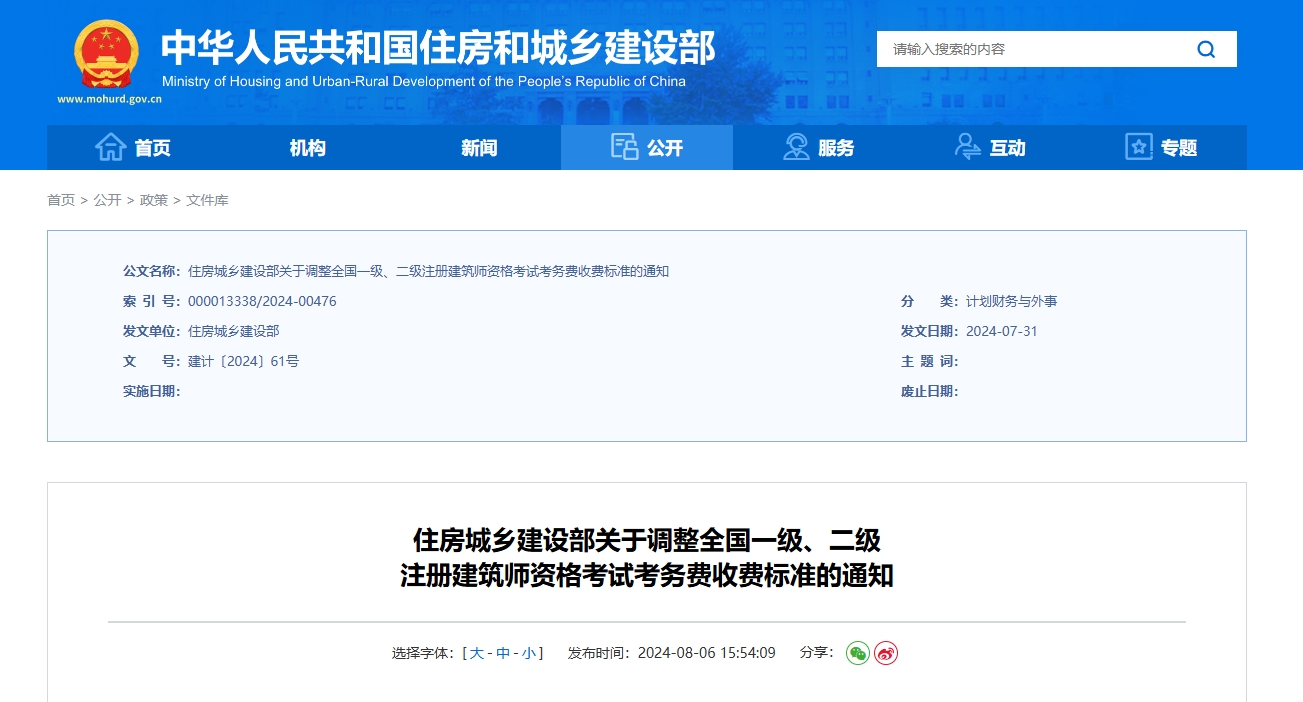Viewport: 1303px width, 702px height.
Task: Click the 主题词 label
Action: pos(930,361)
